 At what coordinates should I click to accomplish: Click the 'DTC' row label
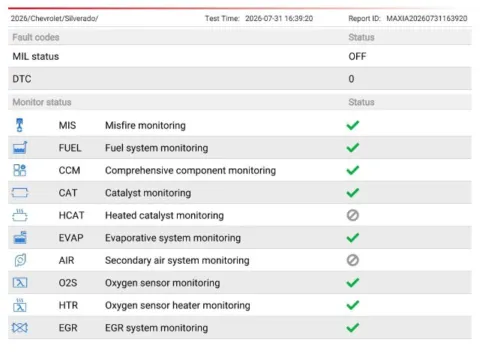[x=22, y=79]
